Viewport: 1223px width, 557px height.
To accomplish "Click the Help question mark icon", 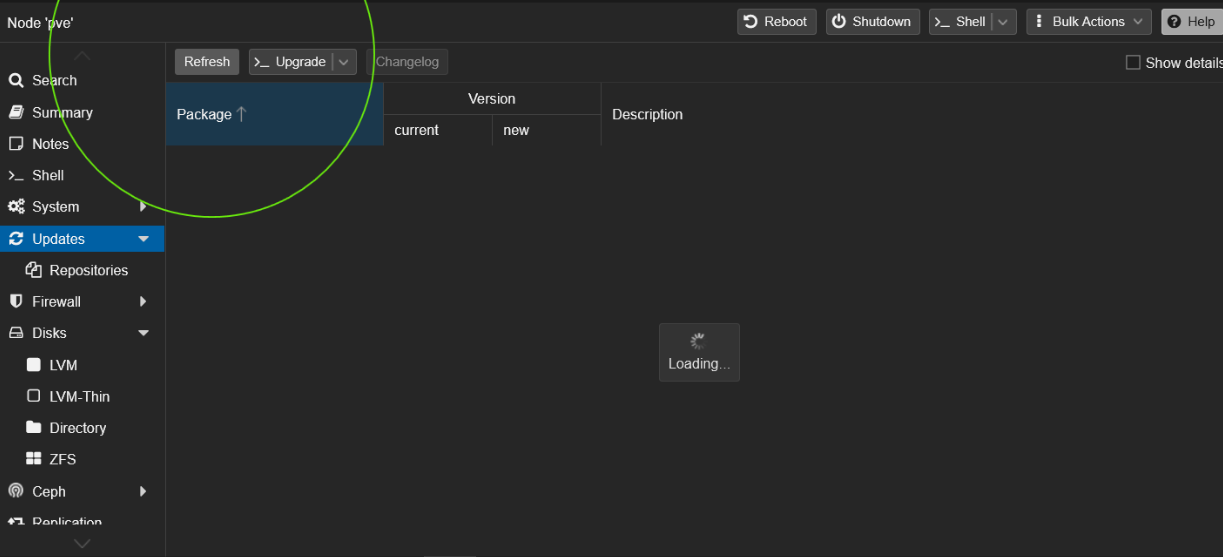I will coord(1175,22).
